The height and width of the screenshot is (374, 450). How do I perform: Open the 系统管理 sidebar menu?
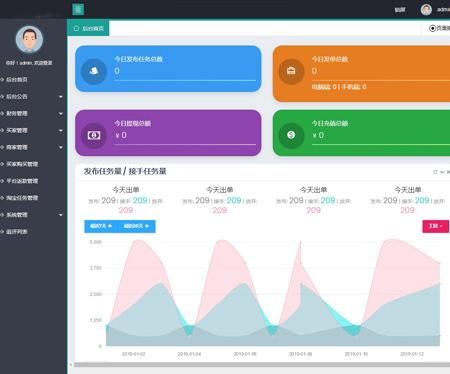pyautogui.click(x=17, y=215)
